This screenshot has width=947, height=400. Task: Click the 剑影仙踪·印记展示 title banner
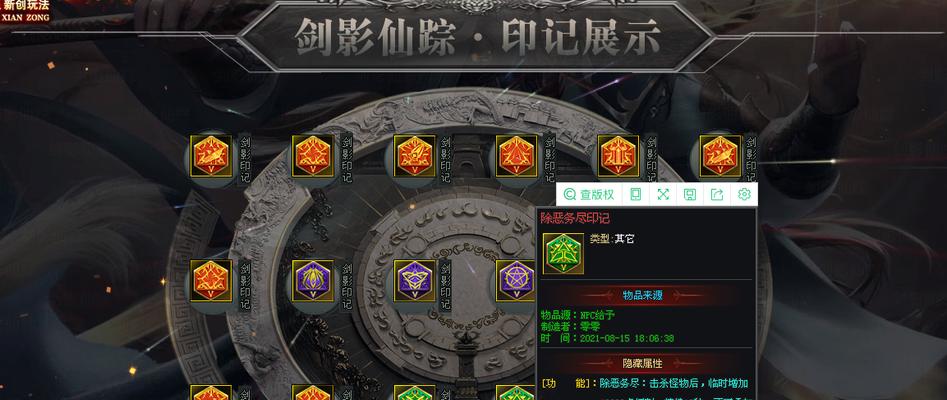tap(477, 38)
